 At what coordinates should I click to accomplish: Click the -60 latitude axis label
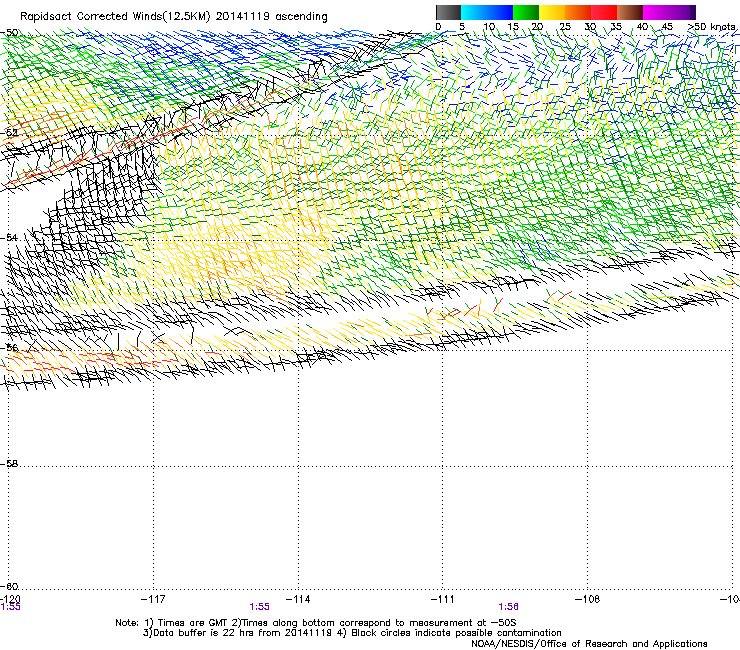9,586
